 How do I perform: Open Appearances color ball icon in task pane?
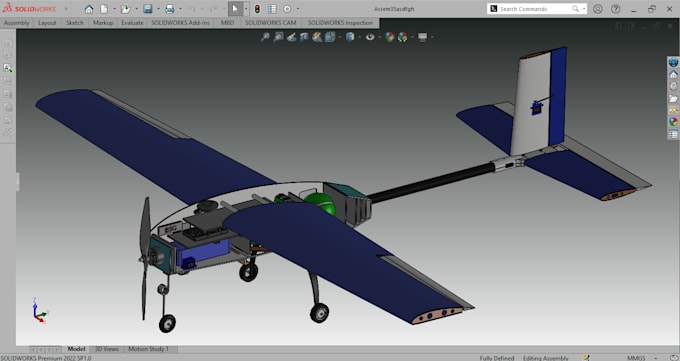click(x=673, y=122)
